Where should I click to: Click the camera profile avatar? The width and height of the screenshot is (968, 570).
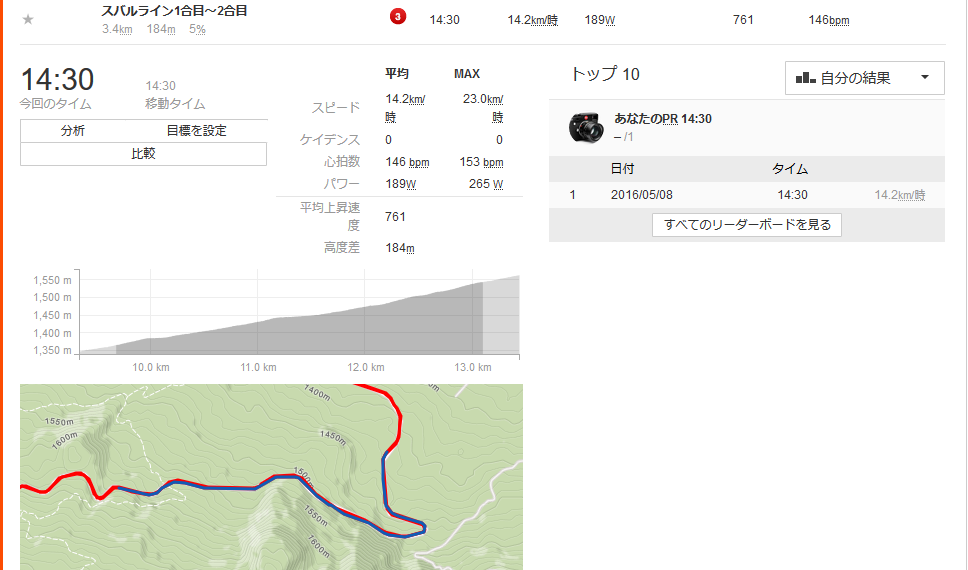tap(586, 126)
